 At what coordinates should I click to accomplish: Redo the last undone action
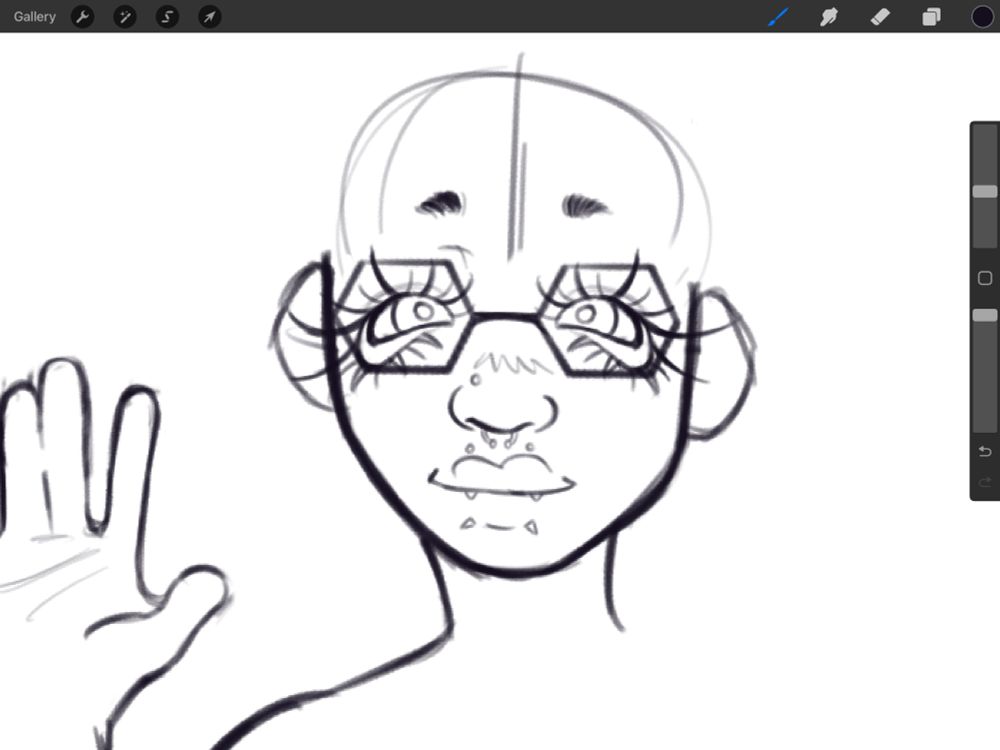coord(985,482)
